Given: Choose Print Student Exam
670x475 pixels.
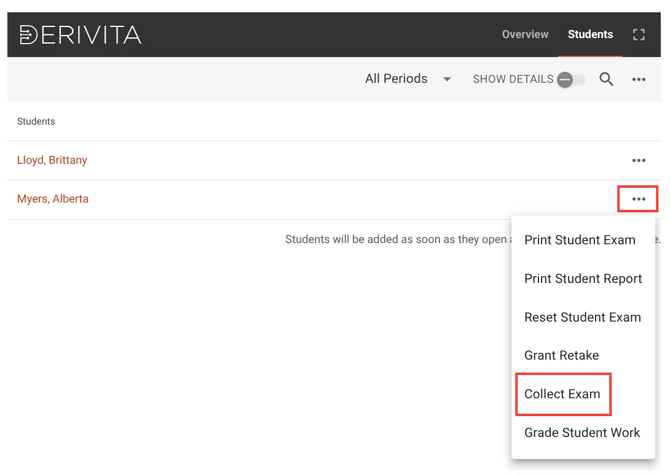Looking at the screenshot, I should (580, 240).
